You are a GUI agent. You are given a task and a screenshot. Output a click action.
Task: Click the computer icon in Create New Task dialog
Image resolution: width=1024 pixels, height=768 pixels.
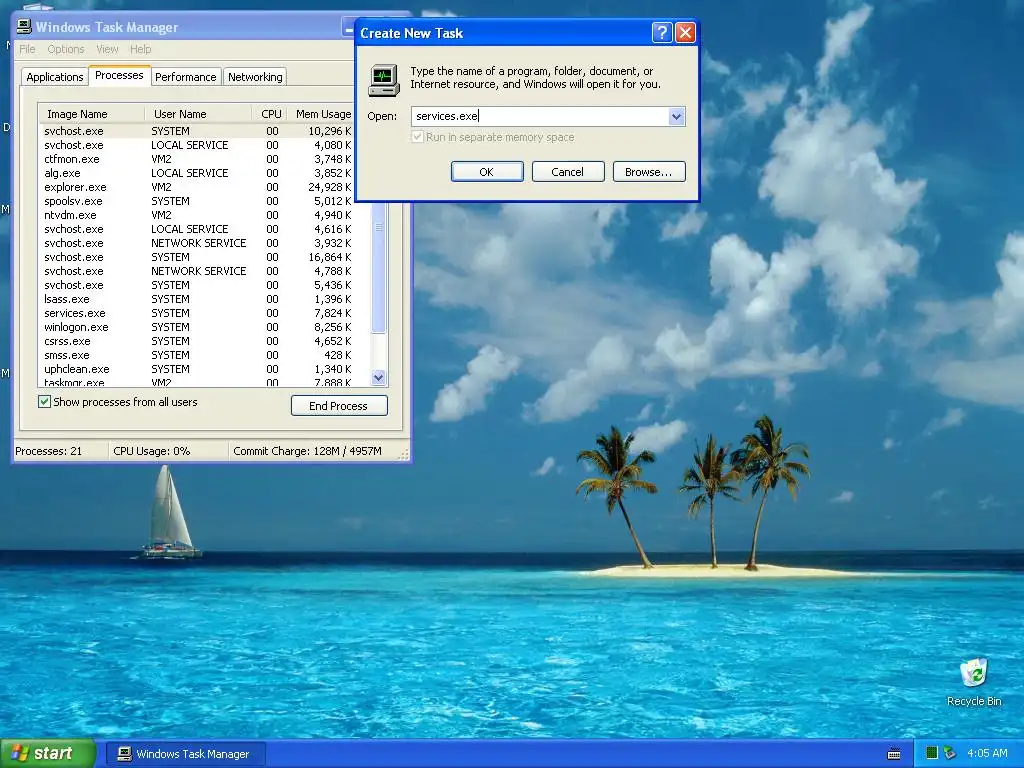coord(384,81)
